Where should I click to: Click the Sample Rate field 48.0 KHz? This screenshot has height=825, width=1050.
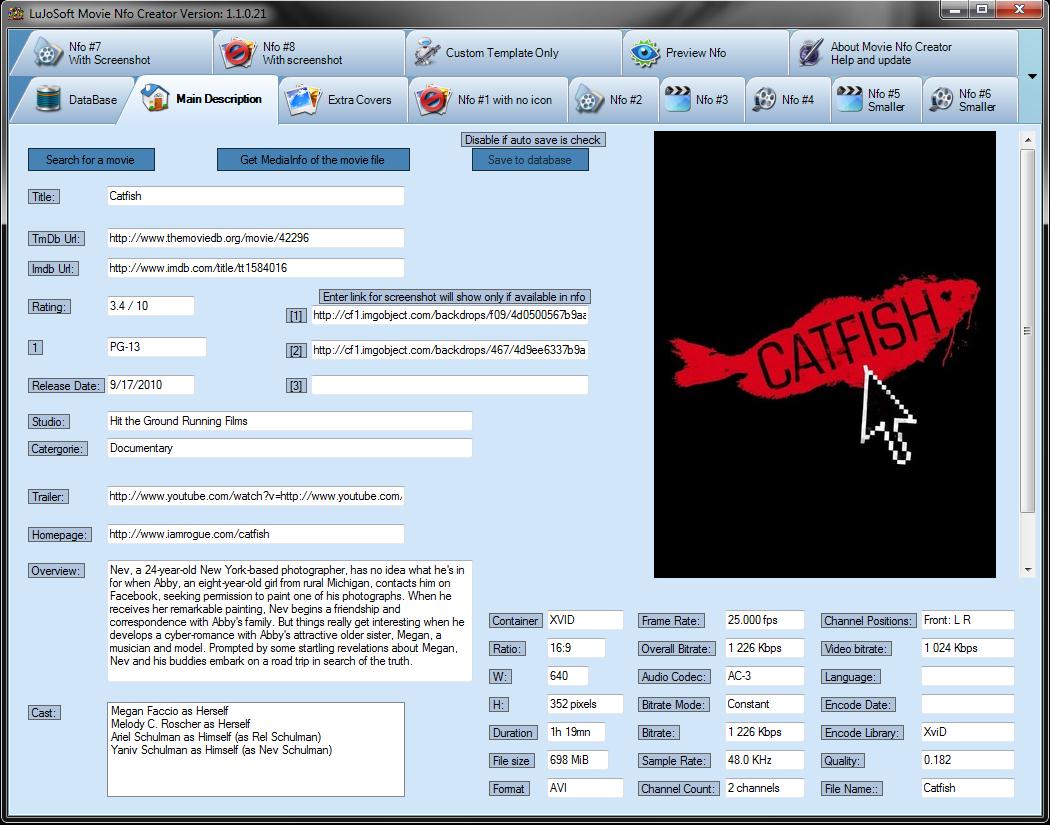(x=764, y=760)
